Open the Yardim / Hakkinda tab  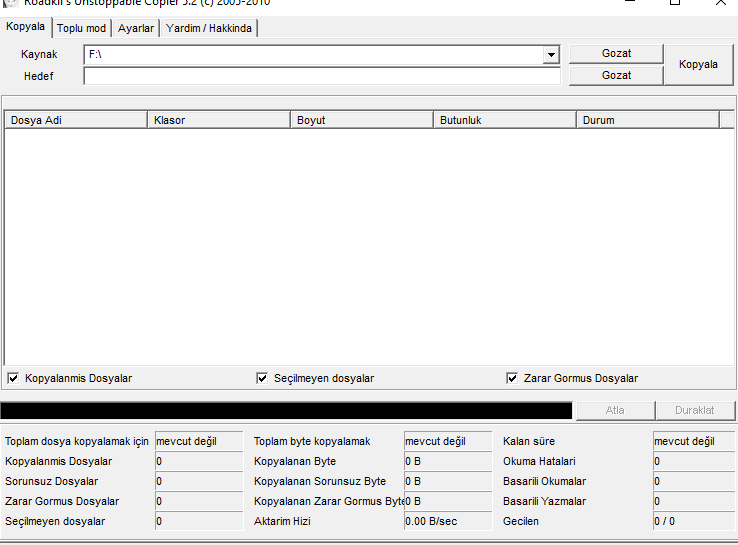(x=209, y=28)
